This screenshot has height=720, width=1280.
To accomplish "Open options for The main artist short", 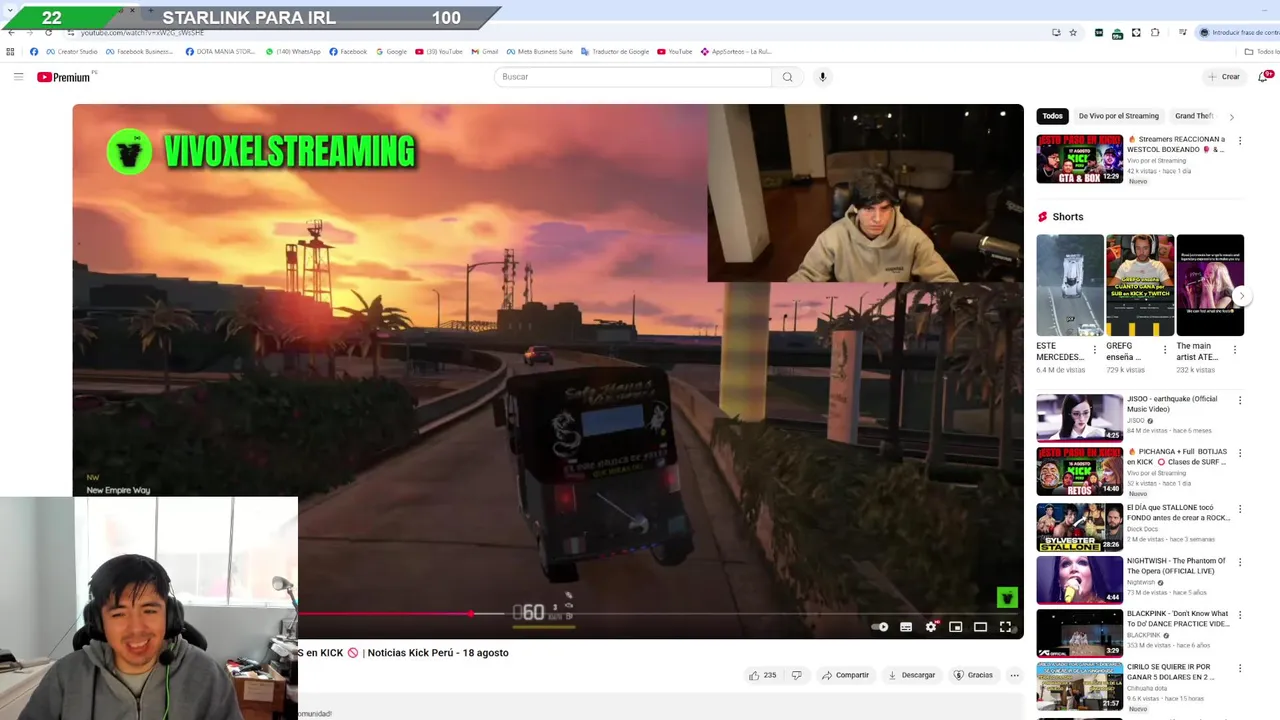I will pyautogui.click(x=1234, y=350).
